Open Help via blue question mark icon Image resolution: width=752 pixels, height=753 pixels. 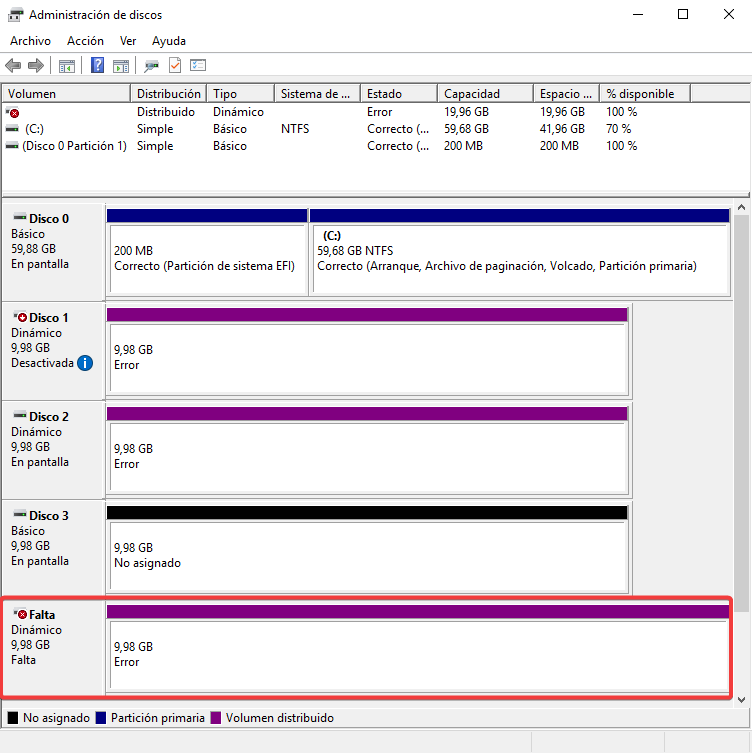click(x=98, y=66)
